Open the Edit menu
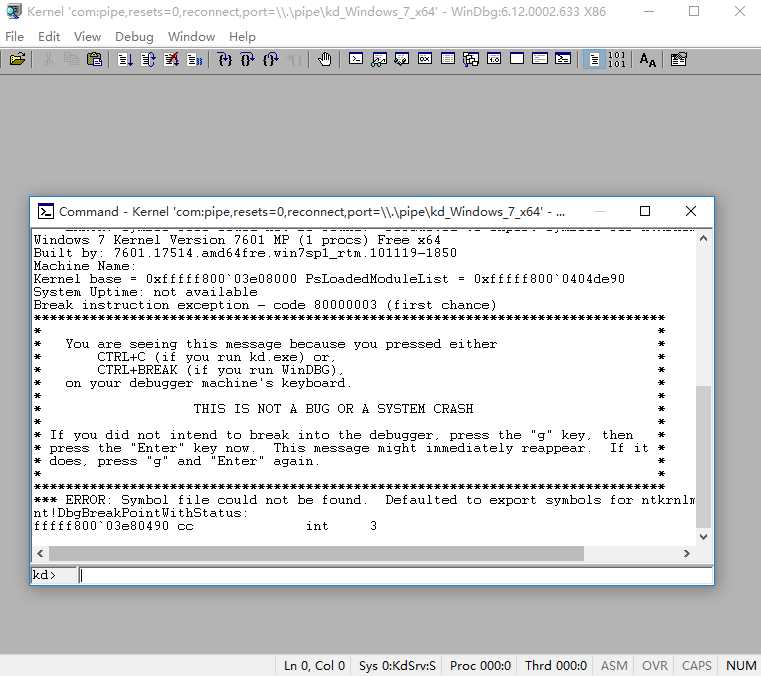 pyautogui.click(x=49, y=36)
